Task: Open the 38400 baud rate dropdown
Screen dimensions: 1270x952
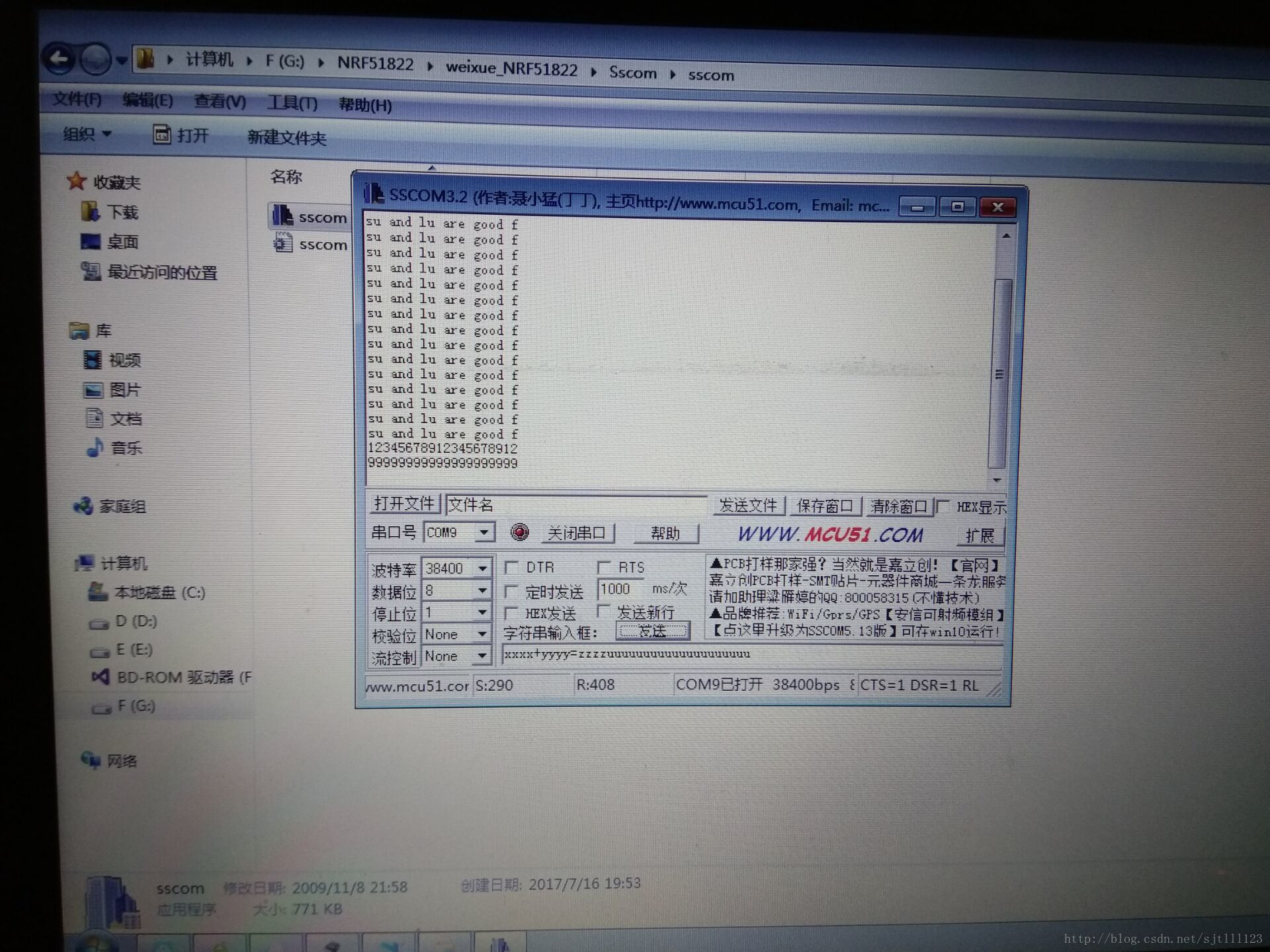Action: [x=482, y=568]
